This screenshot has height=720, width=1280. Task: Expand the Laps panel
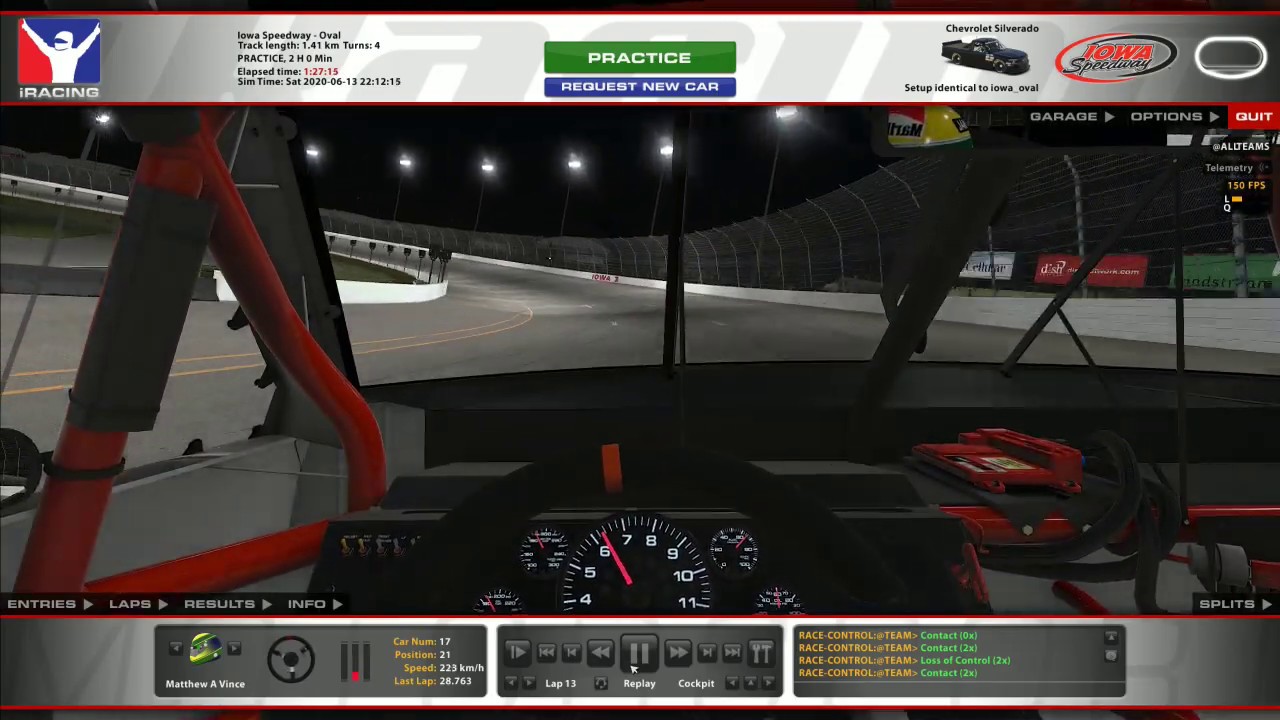[138, 604]
